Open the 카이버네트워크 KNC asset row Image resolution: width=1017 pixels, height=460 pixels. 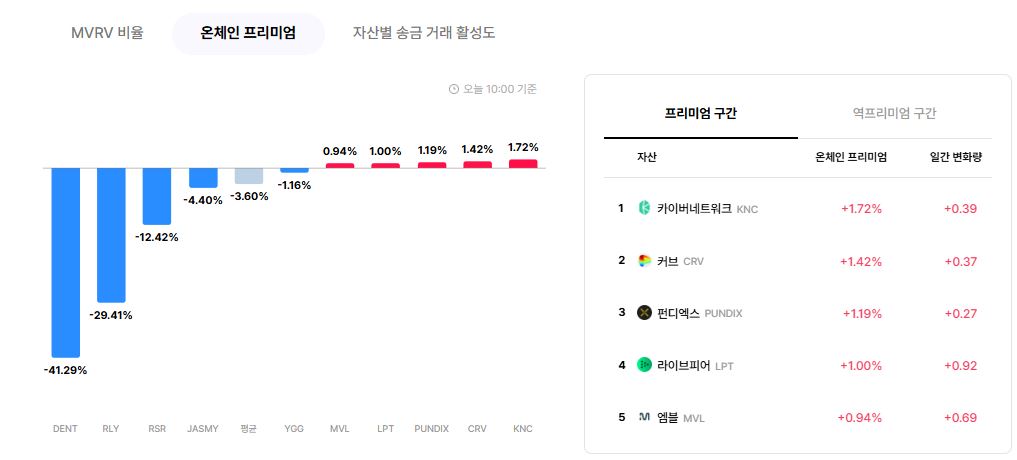pos(798,209)
